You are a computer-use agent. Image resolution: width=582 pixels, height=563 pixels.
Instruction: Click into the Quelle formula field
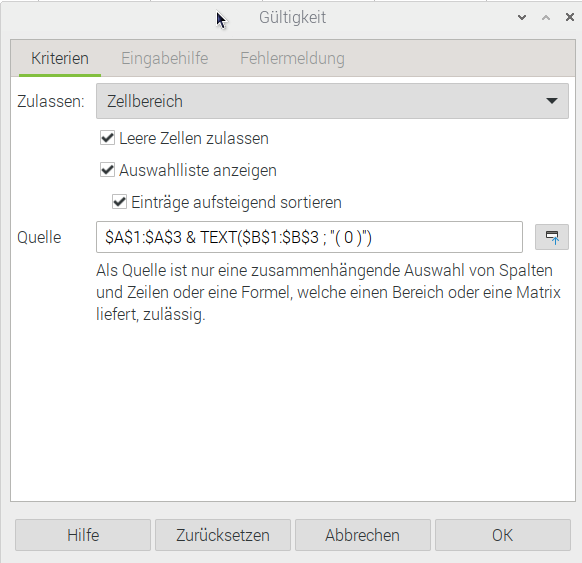309,237
